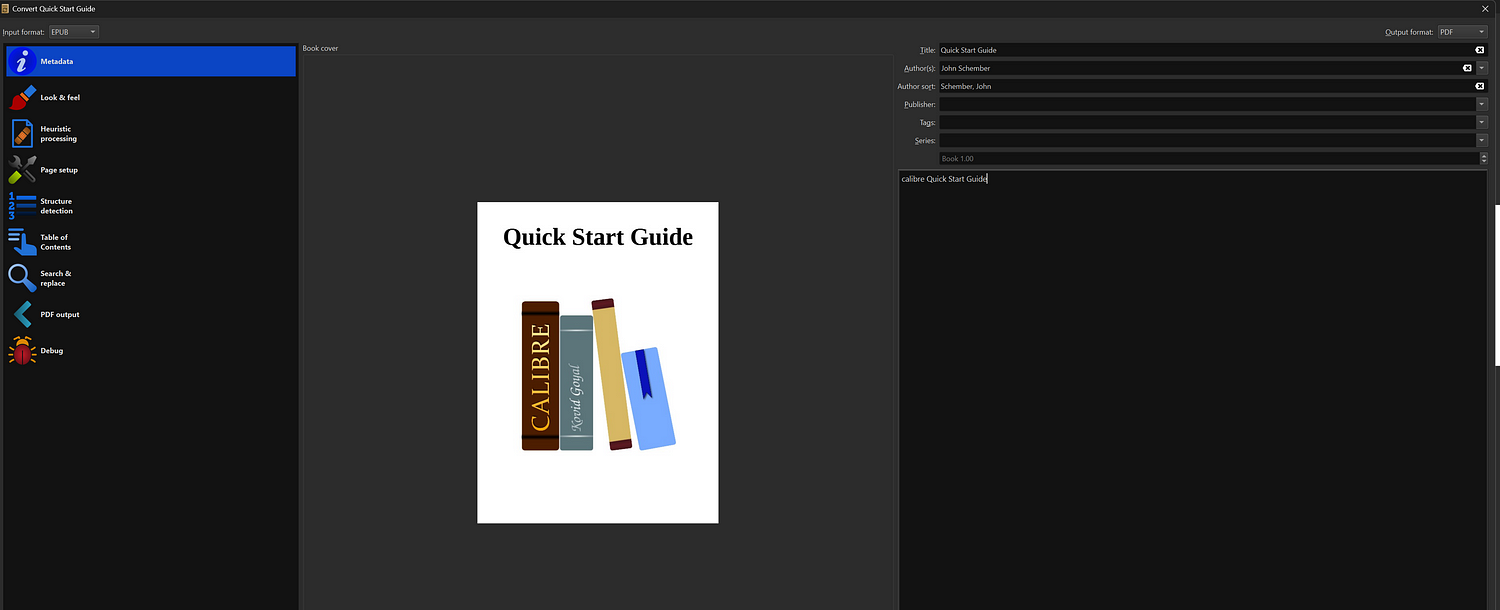1500x610 pixels.
Task: Click the 'Output format:' label
Action: 1409,32
